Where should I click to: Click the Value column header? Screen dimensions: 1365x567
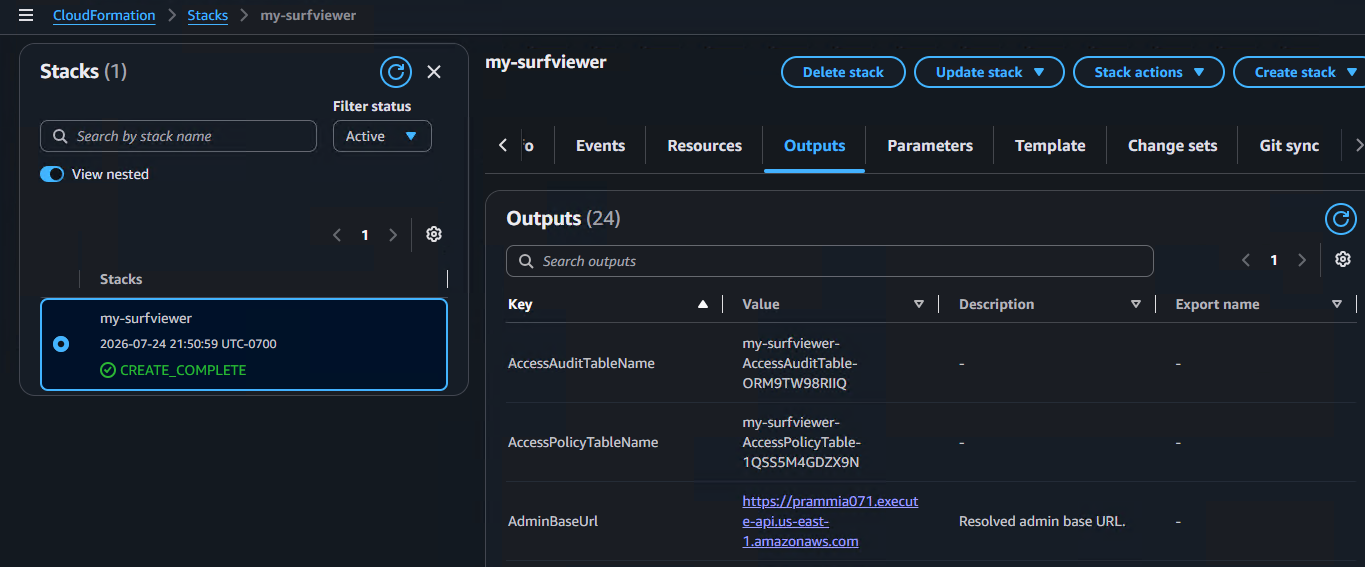click(761, 304)
